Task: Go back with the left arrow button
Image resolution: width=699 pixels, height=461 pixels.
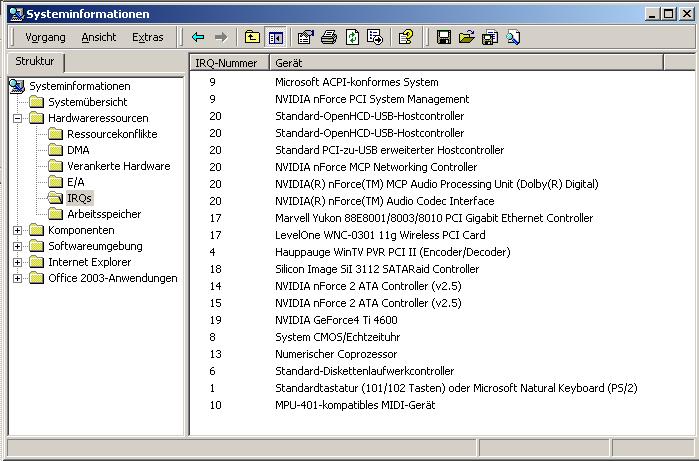Action: pyautogui.click(x=197, y=37)
